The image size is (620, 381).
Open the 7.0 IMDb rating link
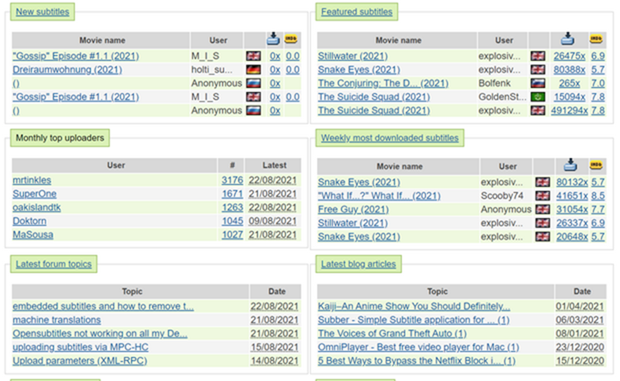(598, 83)
